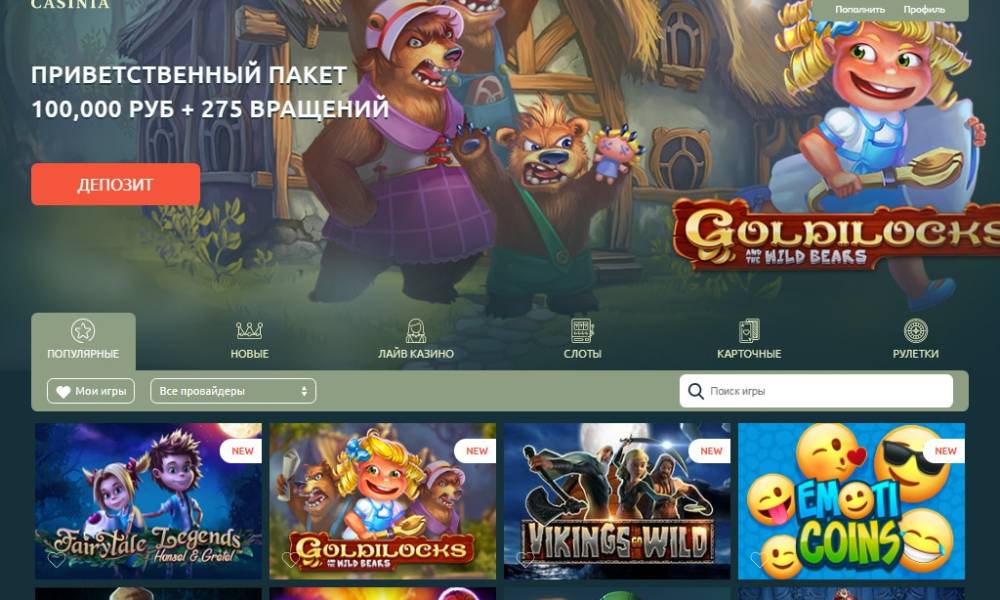Open the live casino dealer icon
The height and width of the screenshot is (600, 1000).
coord(416,330)
